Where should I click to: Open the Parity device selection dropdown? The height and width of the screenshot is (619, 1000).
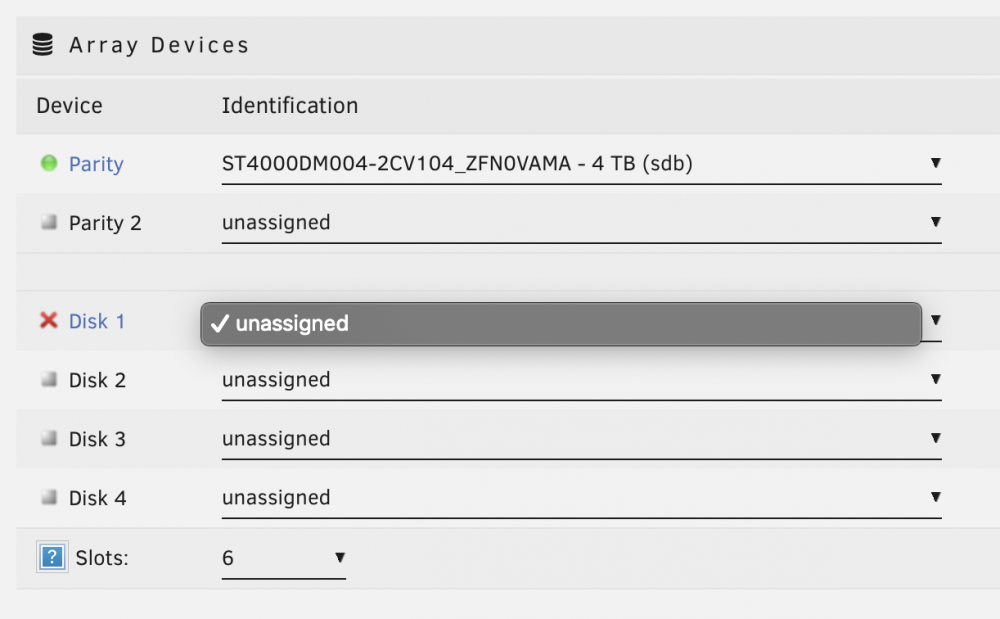pyautogui.click(x=582, y=164)
